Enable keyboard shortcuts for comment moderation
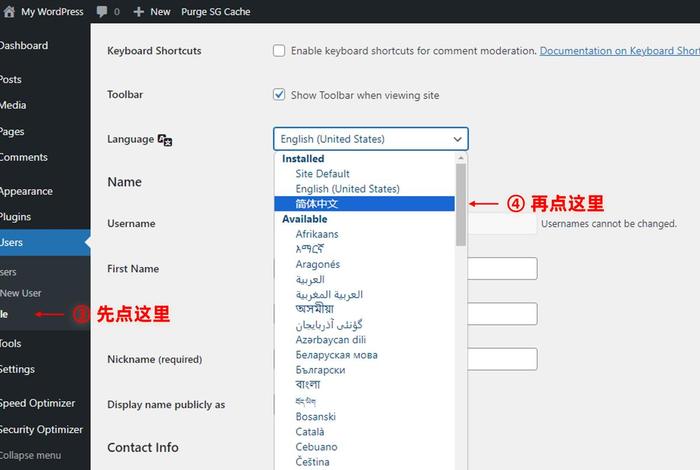This screenshot has width=700, height=470. point(279,51)
